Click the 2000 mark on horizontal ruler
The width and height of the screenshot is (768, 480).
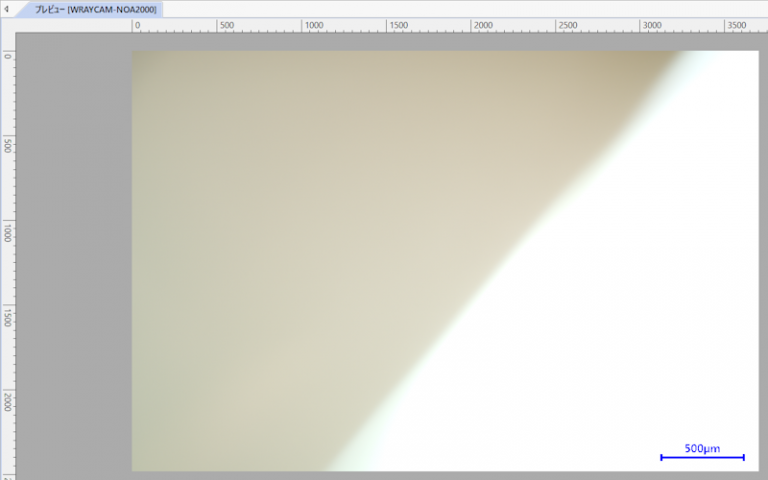click(482, 25)
